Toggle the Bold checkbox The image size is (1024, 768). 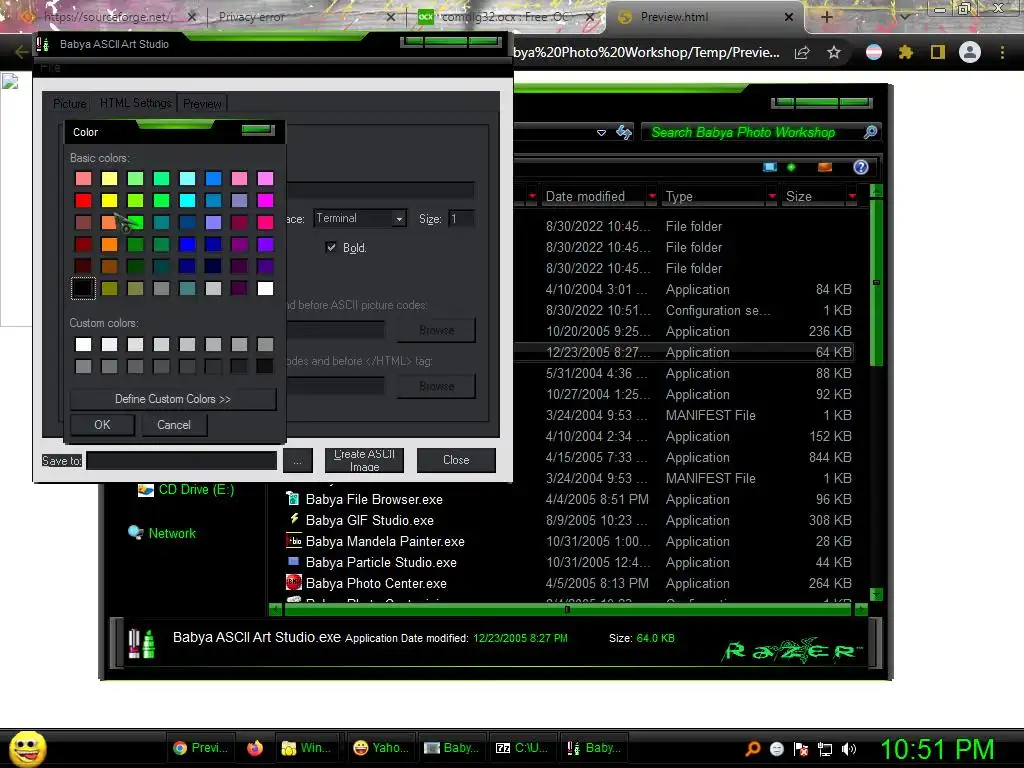click(331, 247)
